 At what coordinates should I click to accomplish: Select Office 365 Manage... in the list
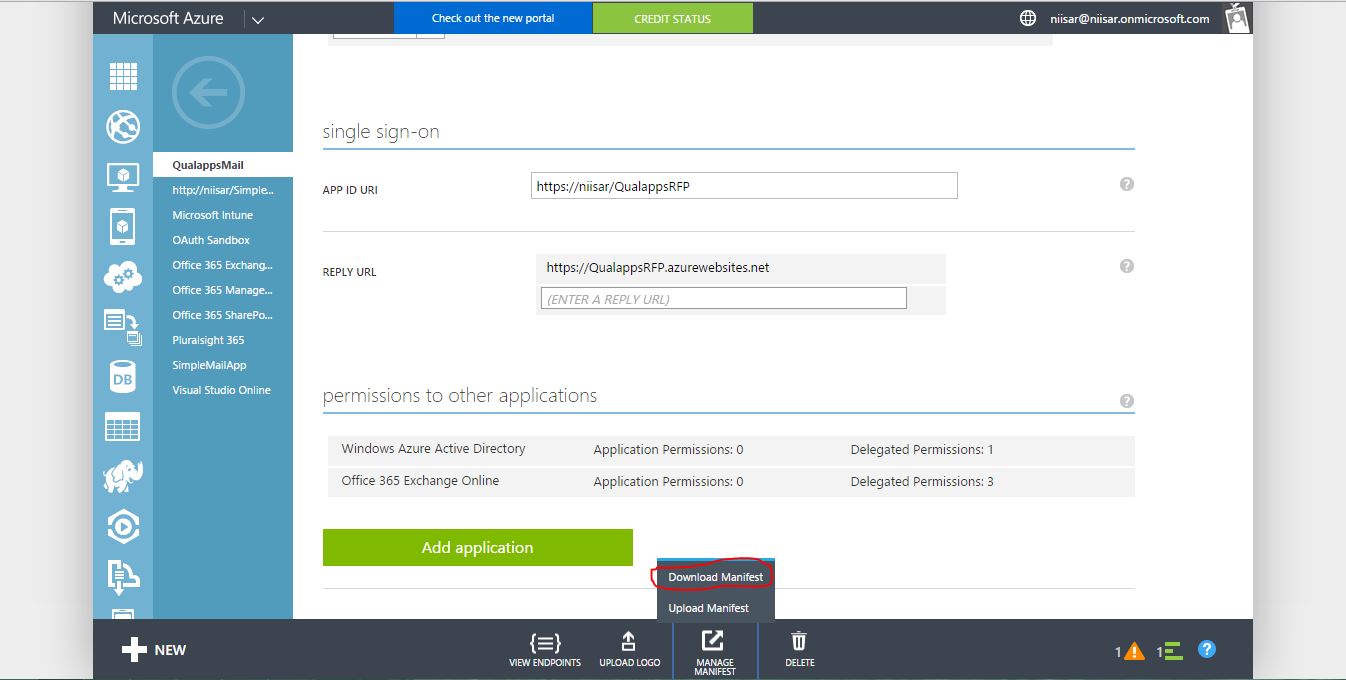pos(223,290)
